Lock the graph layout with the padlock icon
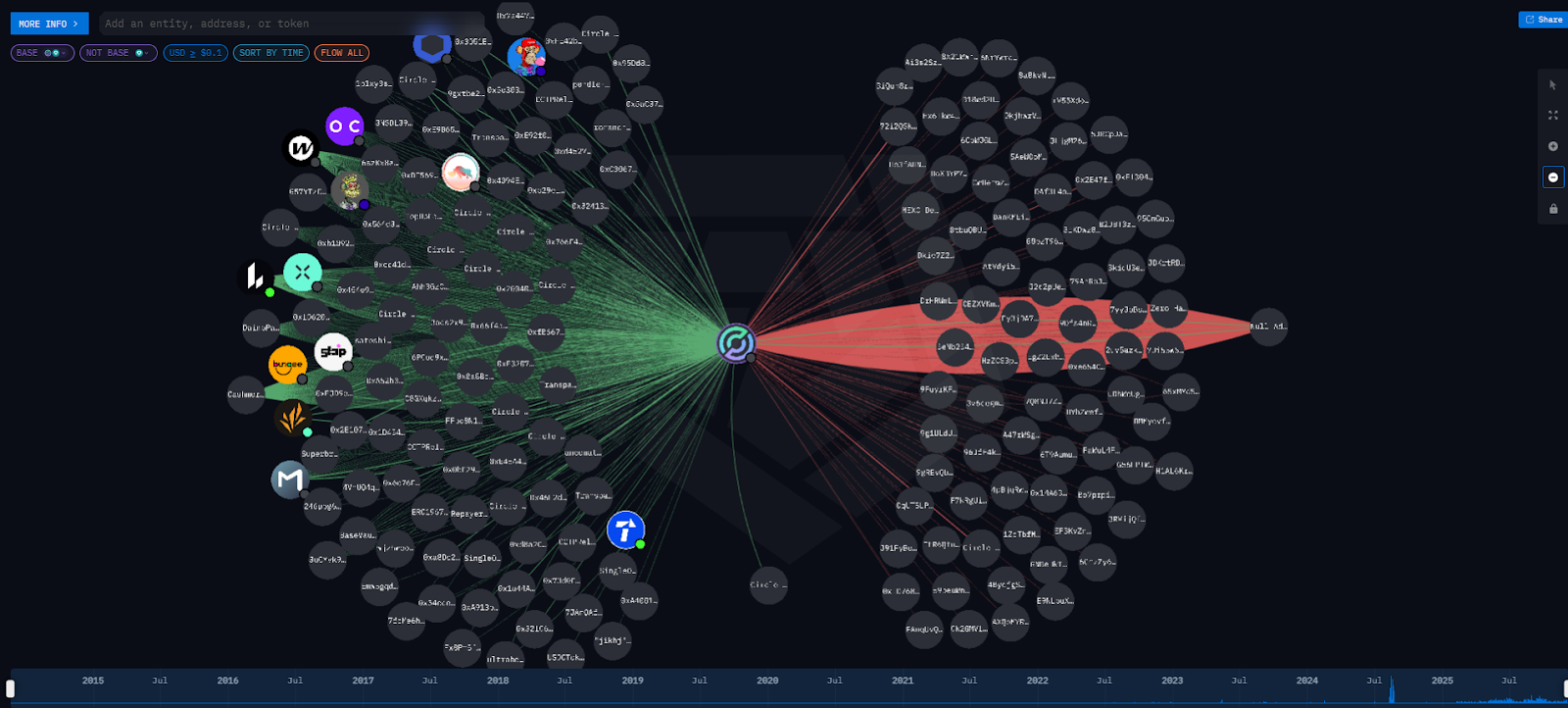 click(x=1552, y=209)
